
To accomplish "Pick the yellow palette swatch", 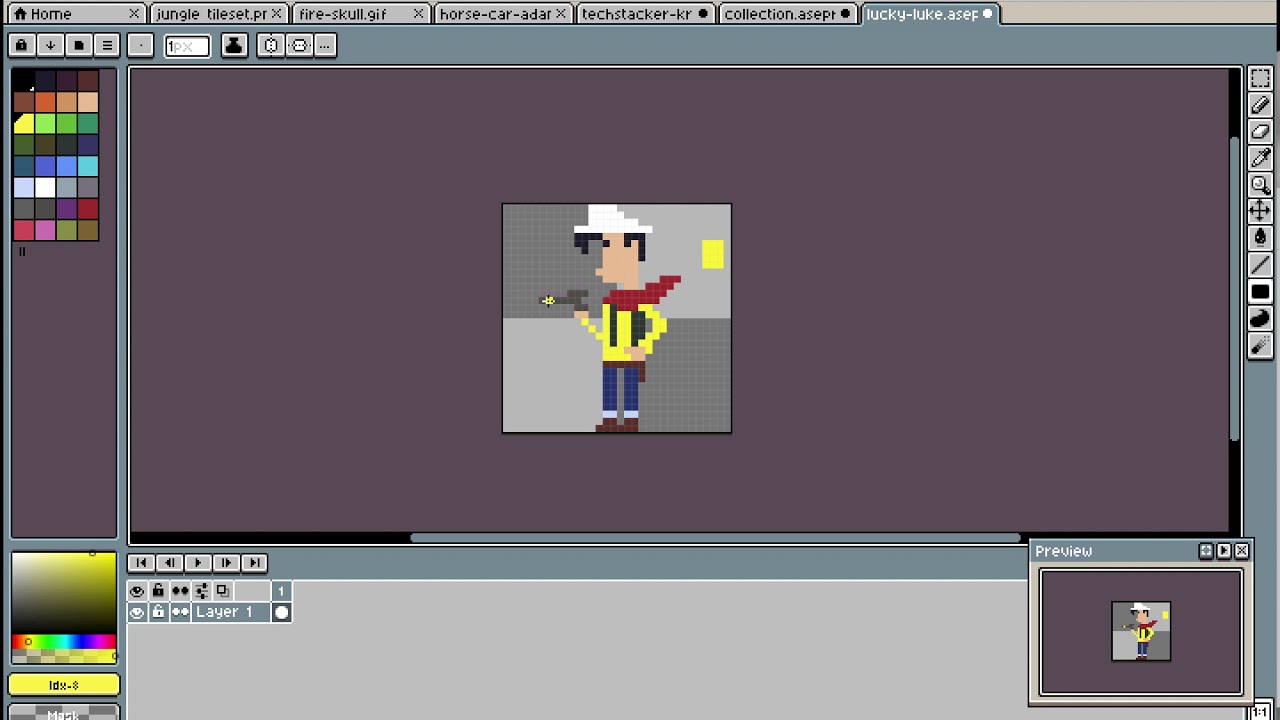I will (24, 123).
